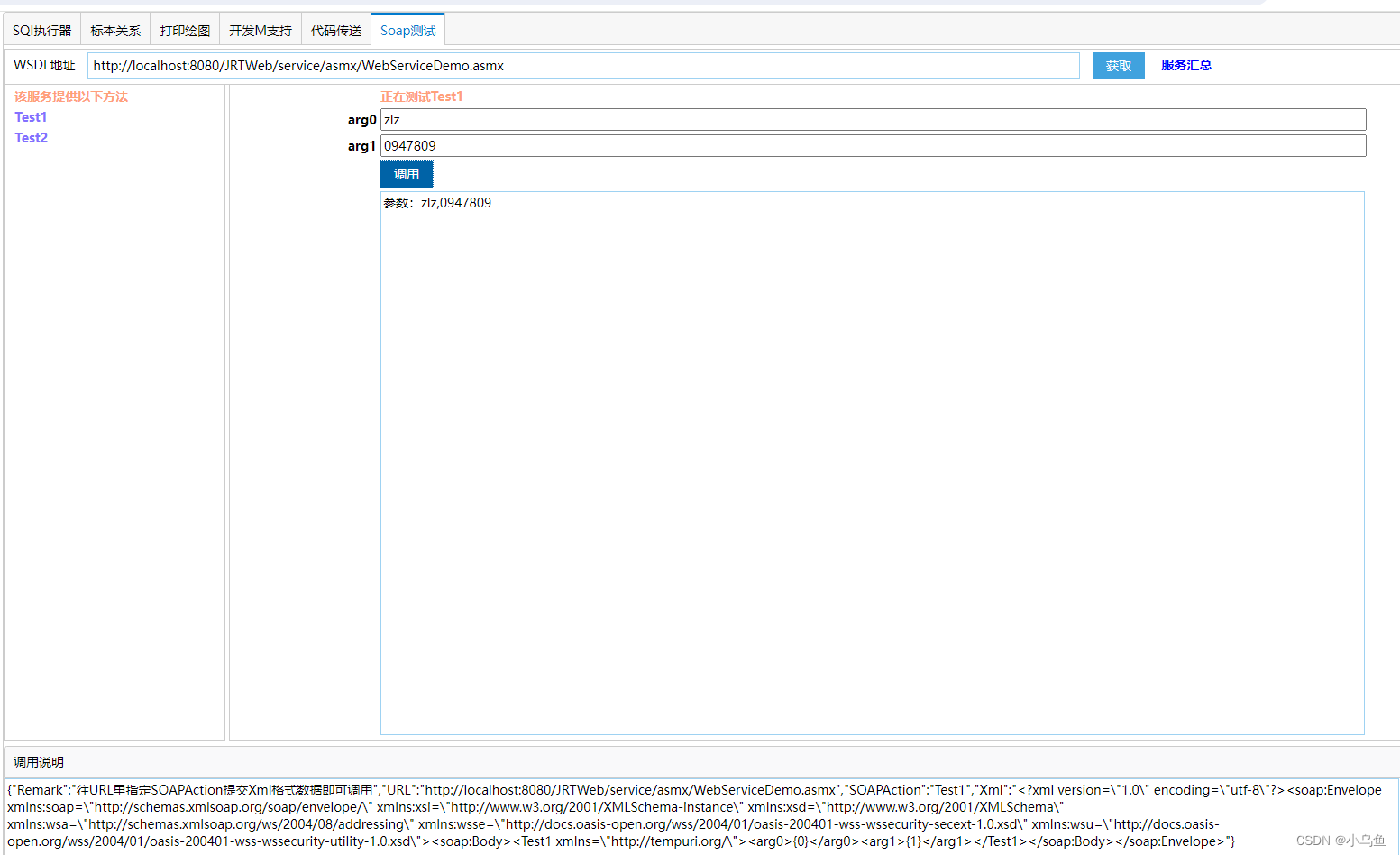Image resolution: width=1400 pixels, height=855 pixels.
Task: Click the 获取 button
Action: (x=1119, y=66)
